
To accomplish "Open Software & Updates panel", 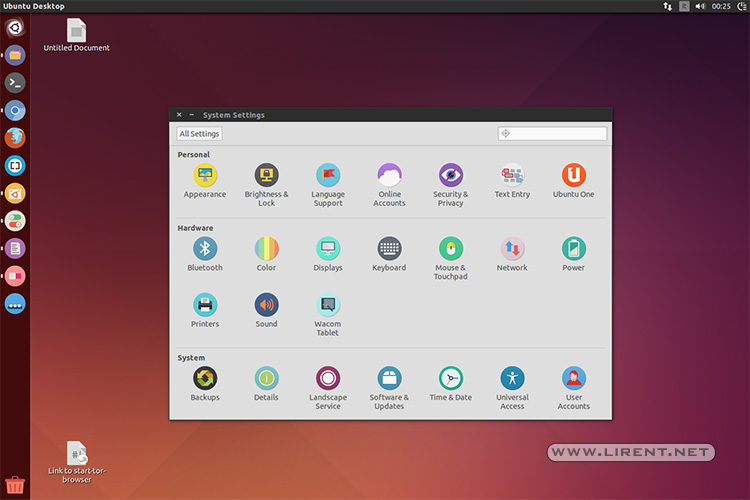I will [389, 388].
